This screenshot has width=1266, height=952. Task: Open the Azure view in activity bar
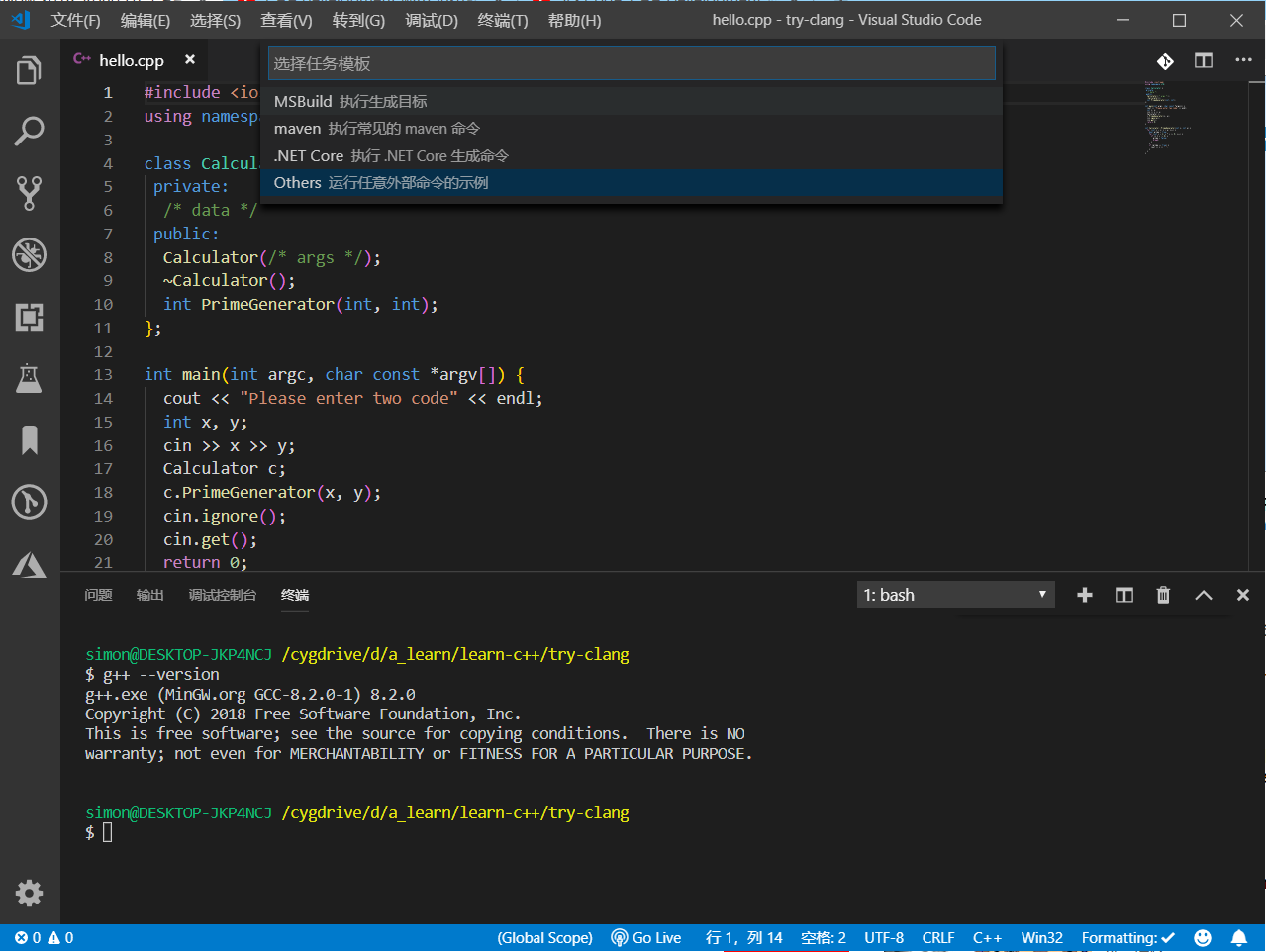point(29,564)
